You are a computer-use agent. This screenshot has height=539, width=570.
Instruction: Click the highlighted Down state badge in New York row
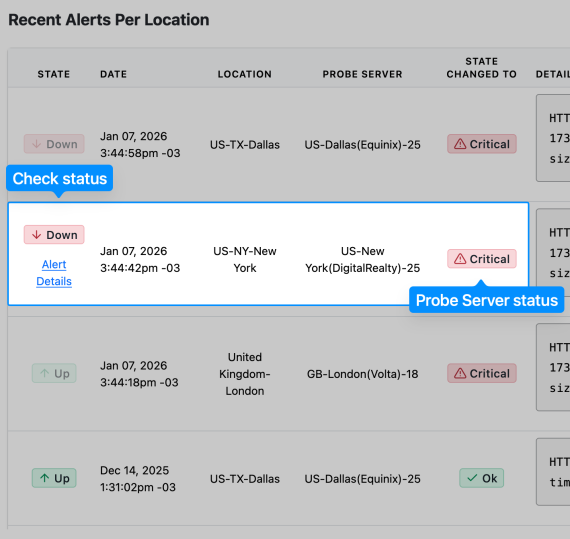coord(54,235)
